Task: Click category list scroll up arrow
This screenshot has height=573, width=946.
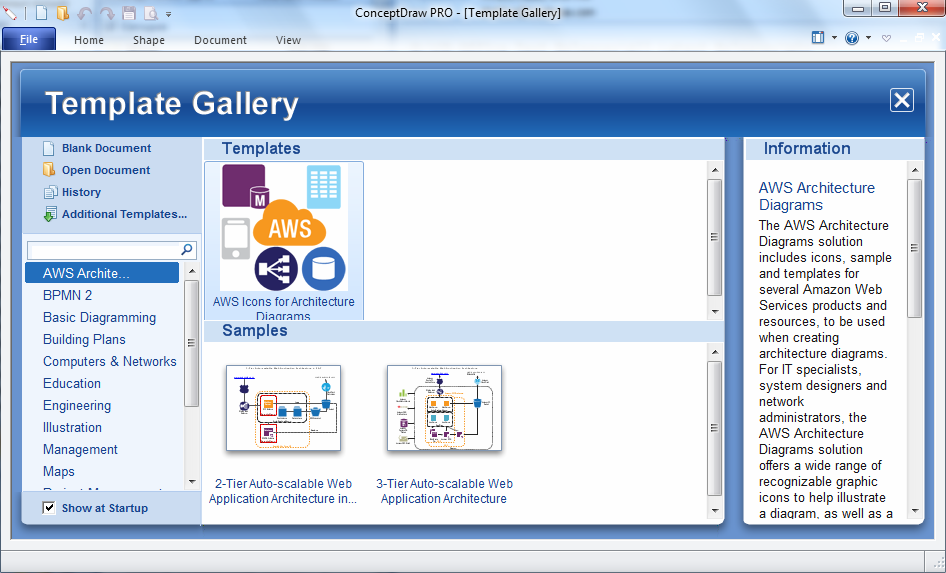Action: [x=192, y=271]
